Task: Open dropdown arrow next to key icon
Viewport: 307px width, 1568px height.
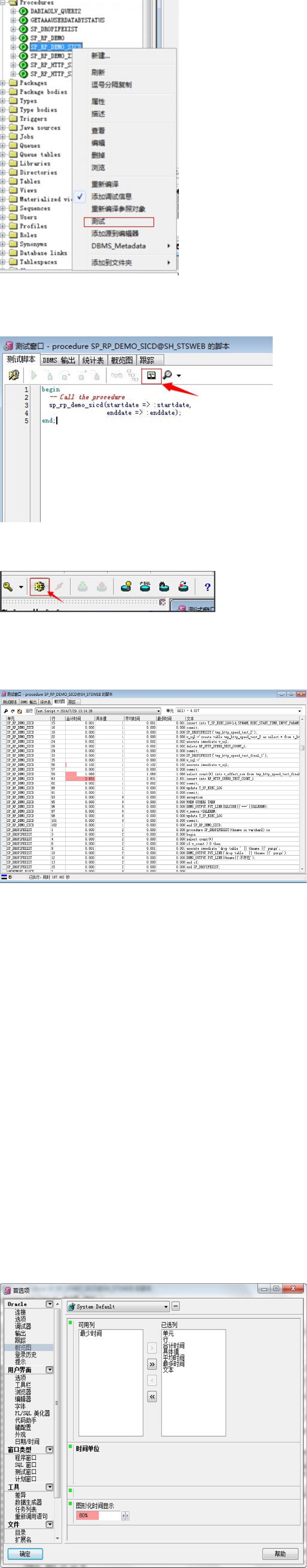Action: click(21, 588)
